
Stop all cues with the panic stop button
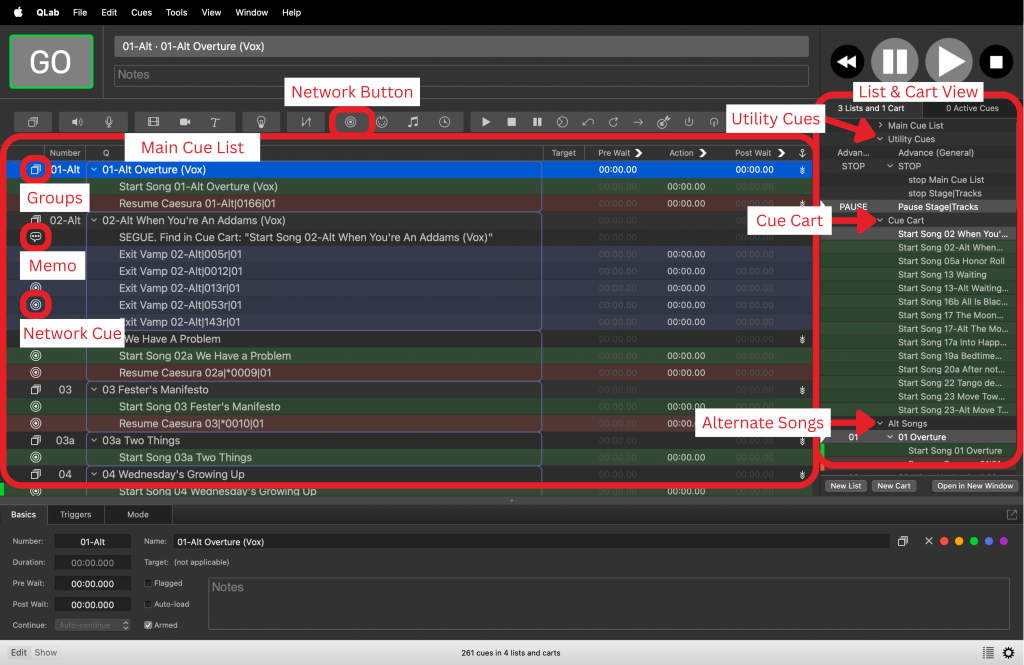click(x=996, y=62)
